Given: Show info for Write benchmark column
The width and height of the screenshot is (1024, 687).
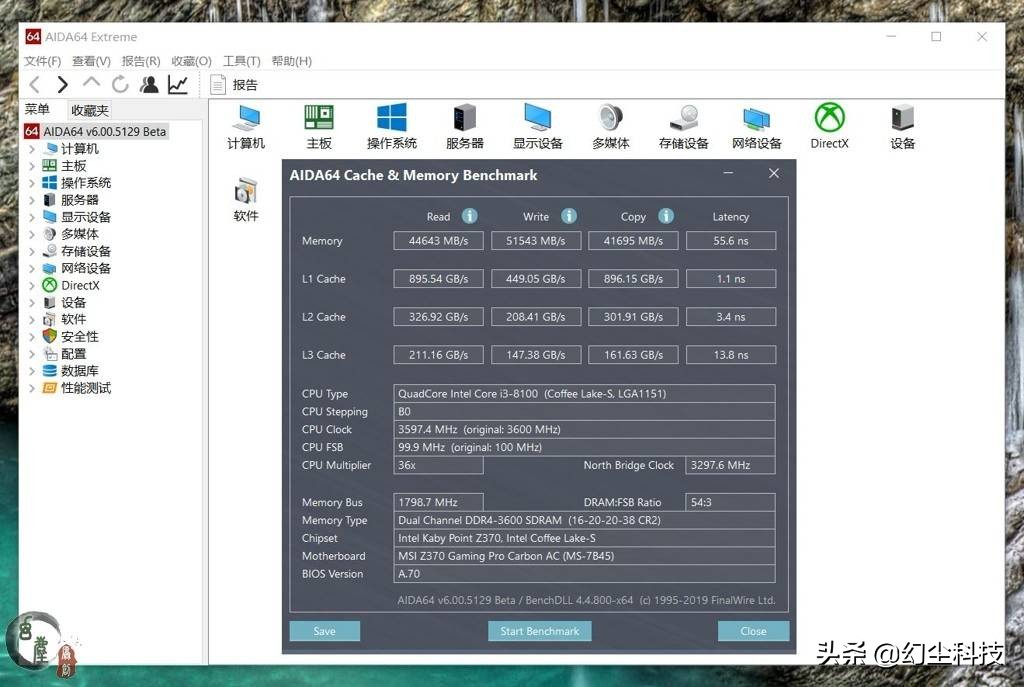Looking at the screenshot, I should pos(569,216).
